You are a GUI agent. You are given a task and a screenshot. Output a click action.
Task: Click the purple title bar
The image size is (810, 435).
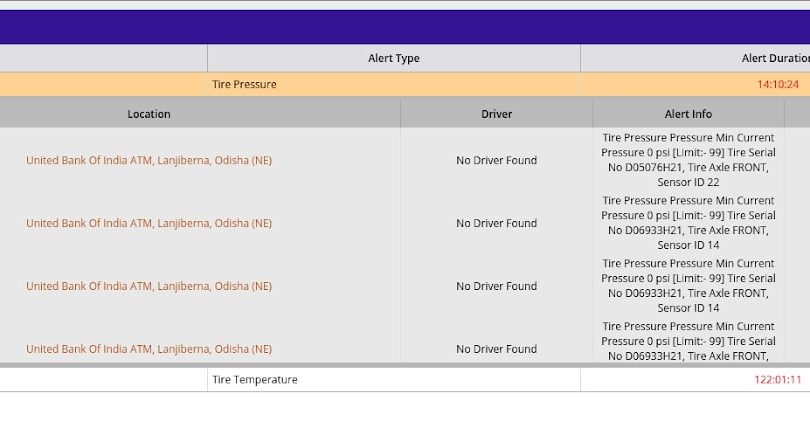click(x=404, y=27)
